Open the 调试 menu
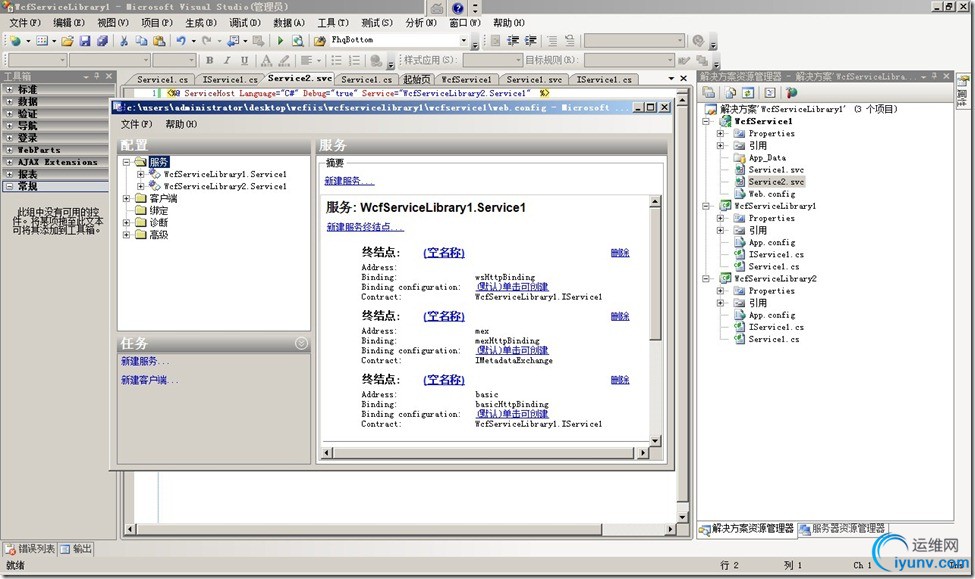975x579 pixels. tap(245, 22)
